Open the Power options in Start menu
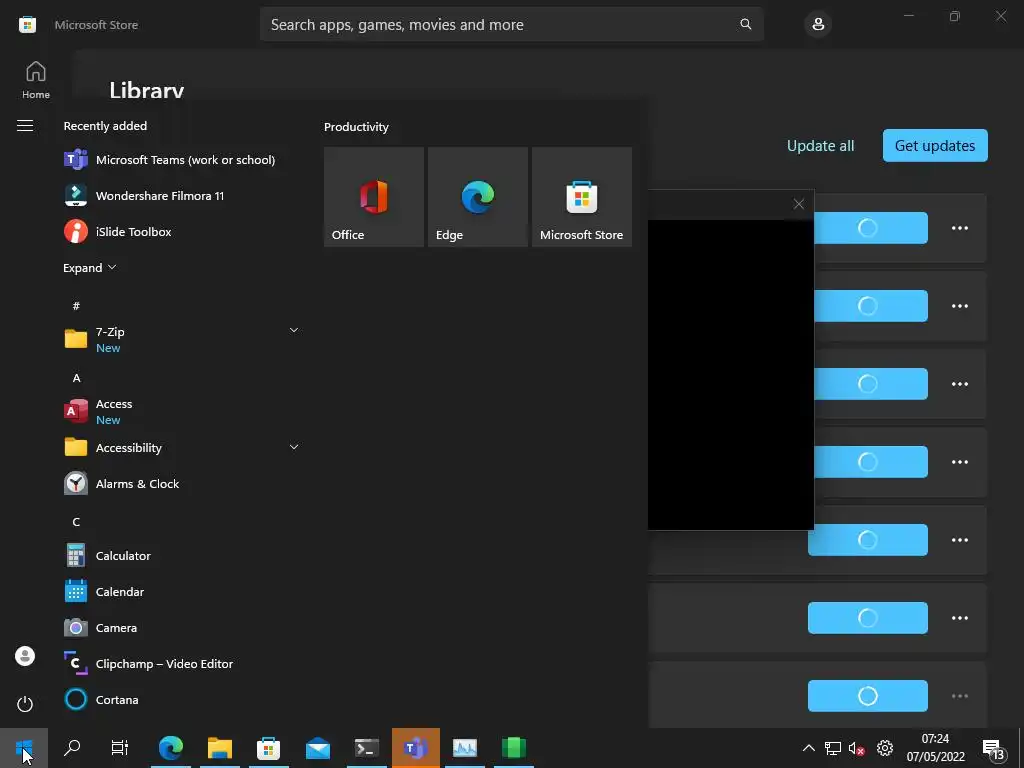The image size is (1024, 768). [25, 704]
